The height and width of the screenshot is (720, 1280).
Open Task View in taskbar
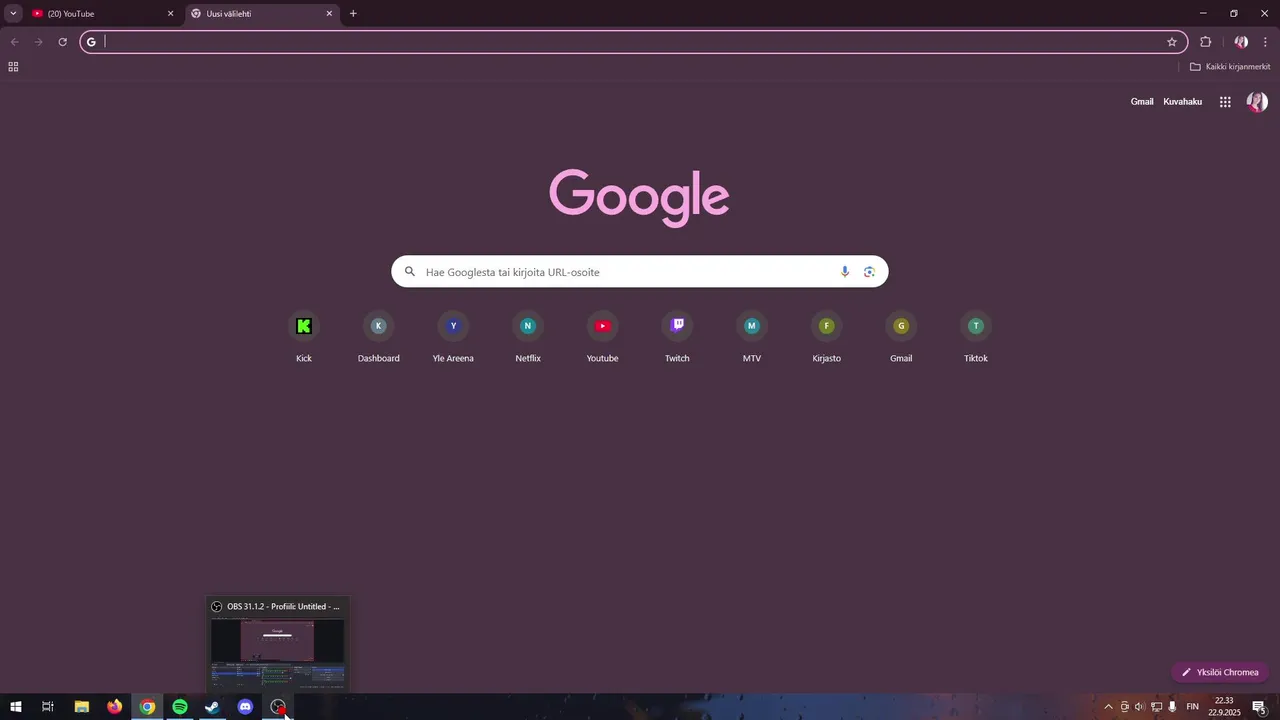[x=48, y=707]
